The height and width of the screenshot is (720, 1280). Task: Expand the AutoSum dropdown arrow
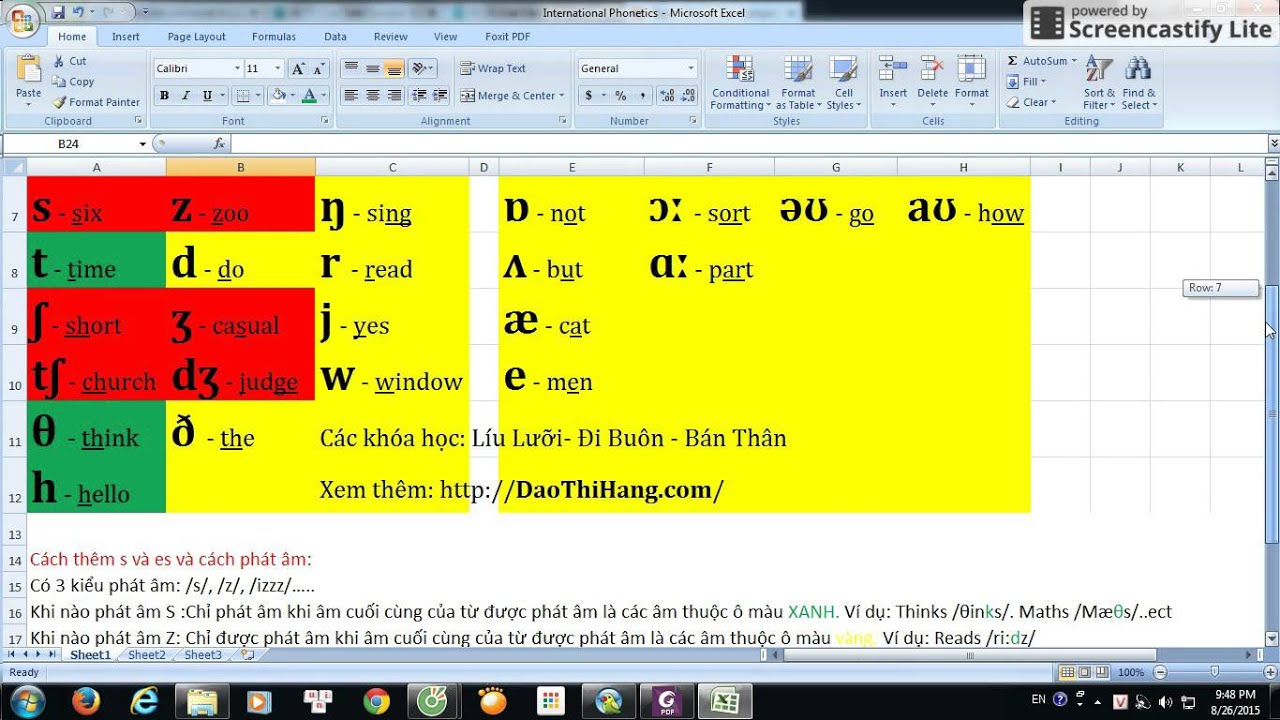point(1074,61)
